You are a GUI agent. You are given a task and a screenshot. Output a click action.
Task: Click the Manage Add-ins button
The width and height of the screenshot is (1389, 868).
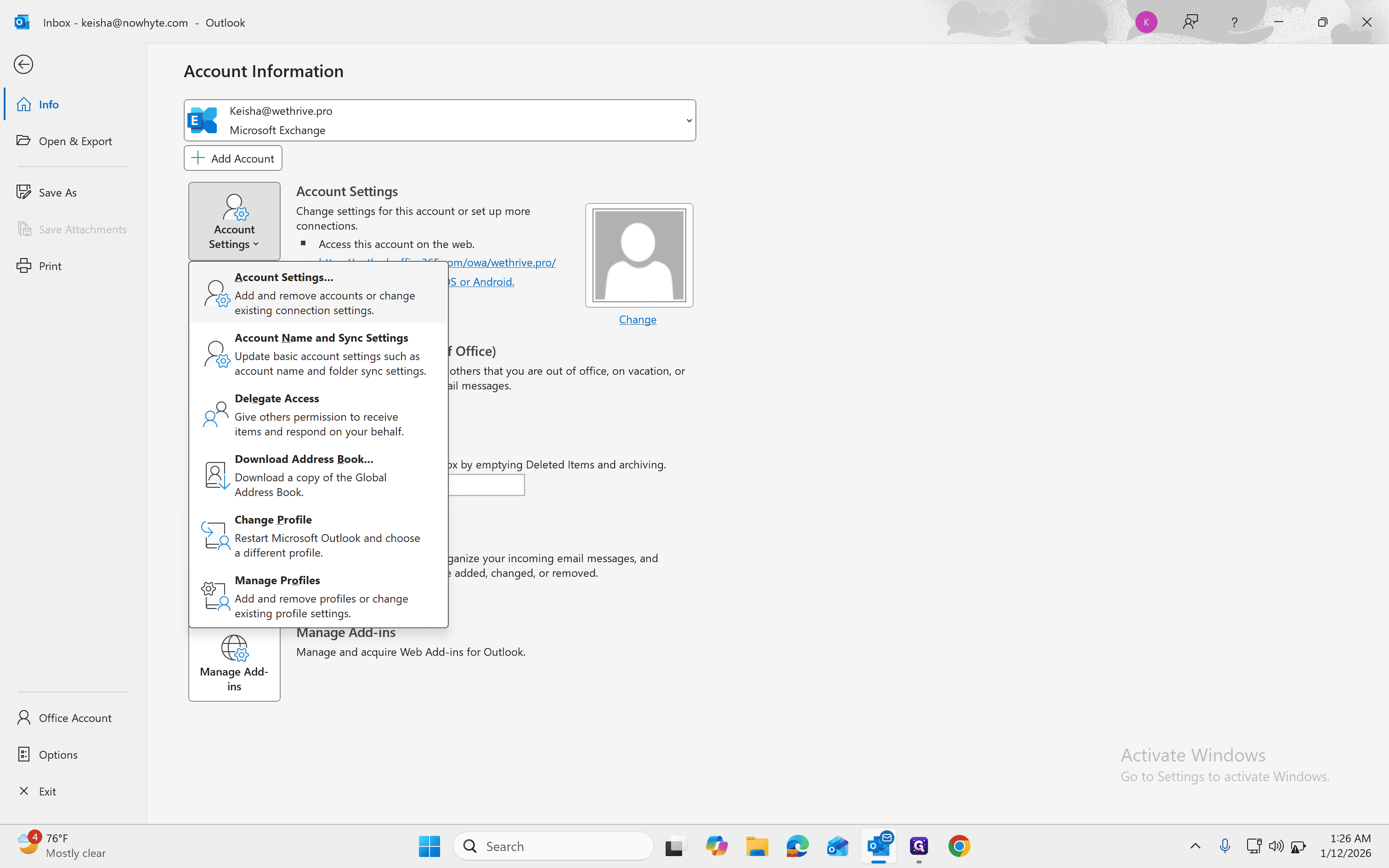tap(234, 664)
